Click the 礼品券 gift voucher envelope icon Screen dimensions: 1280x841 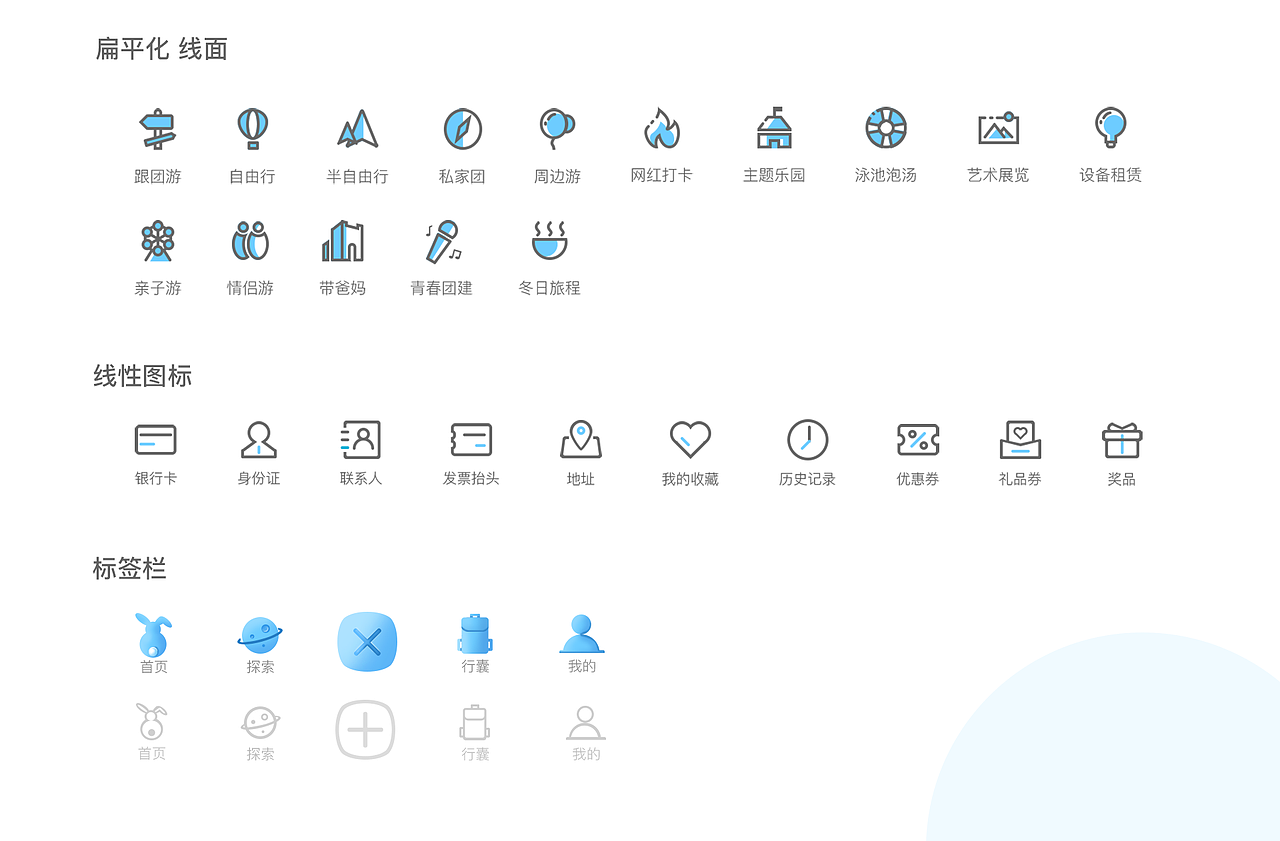pos(1020,439)
